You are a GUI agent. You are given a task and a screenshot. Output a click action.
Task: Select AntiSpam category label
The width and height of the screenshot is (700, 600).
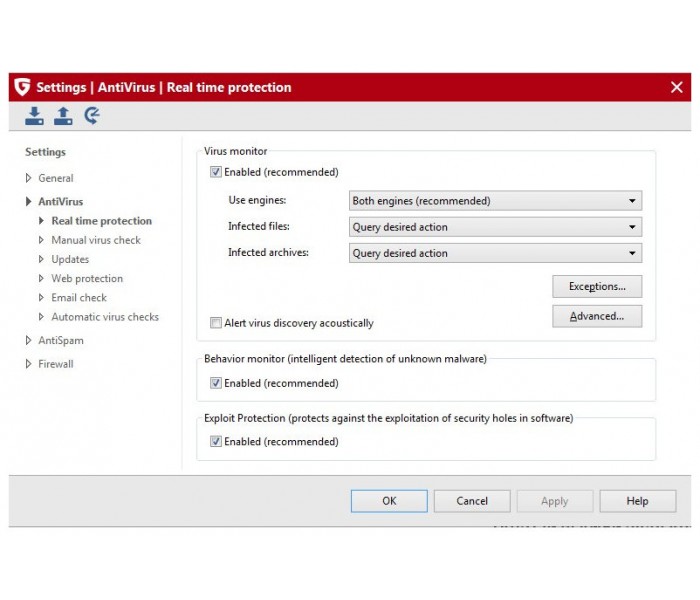(61, 341)
